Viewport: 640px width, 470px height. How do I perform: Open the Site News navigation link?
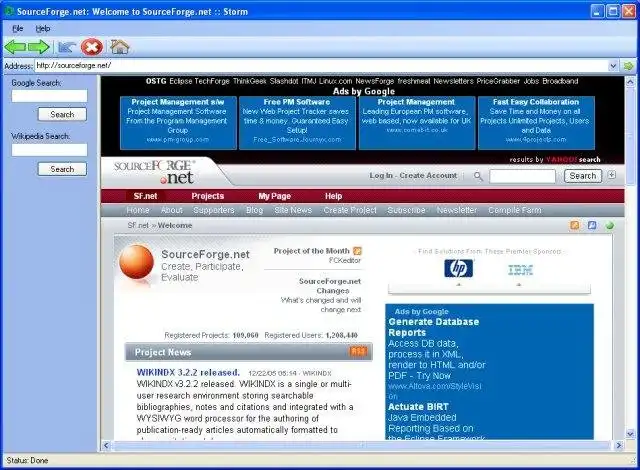tap(293, 210)
